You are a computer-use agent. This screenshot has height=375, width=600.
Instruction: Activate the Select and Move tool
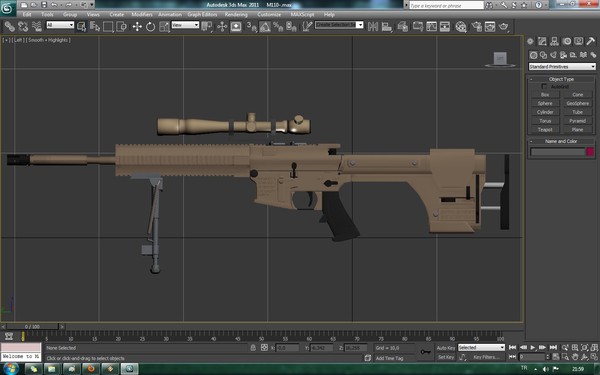[137, 26]
